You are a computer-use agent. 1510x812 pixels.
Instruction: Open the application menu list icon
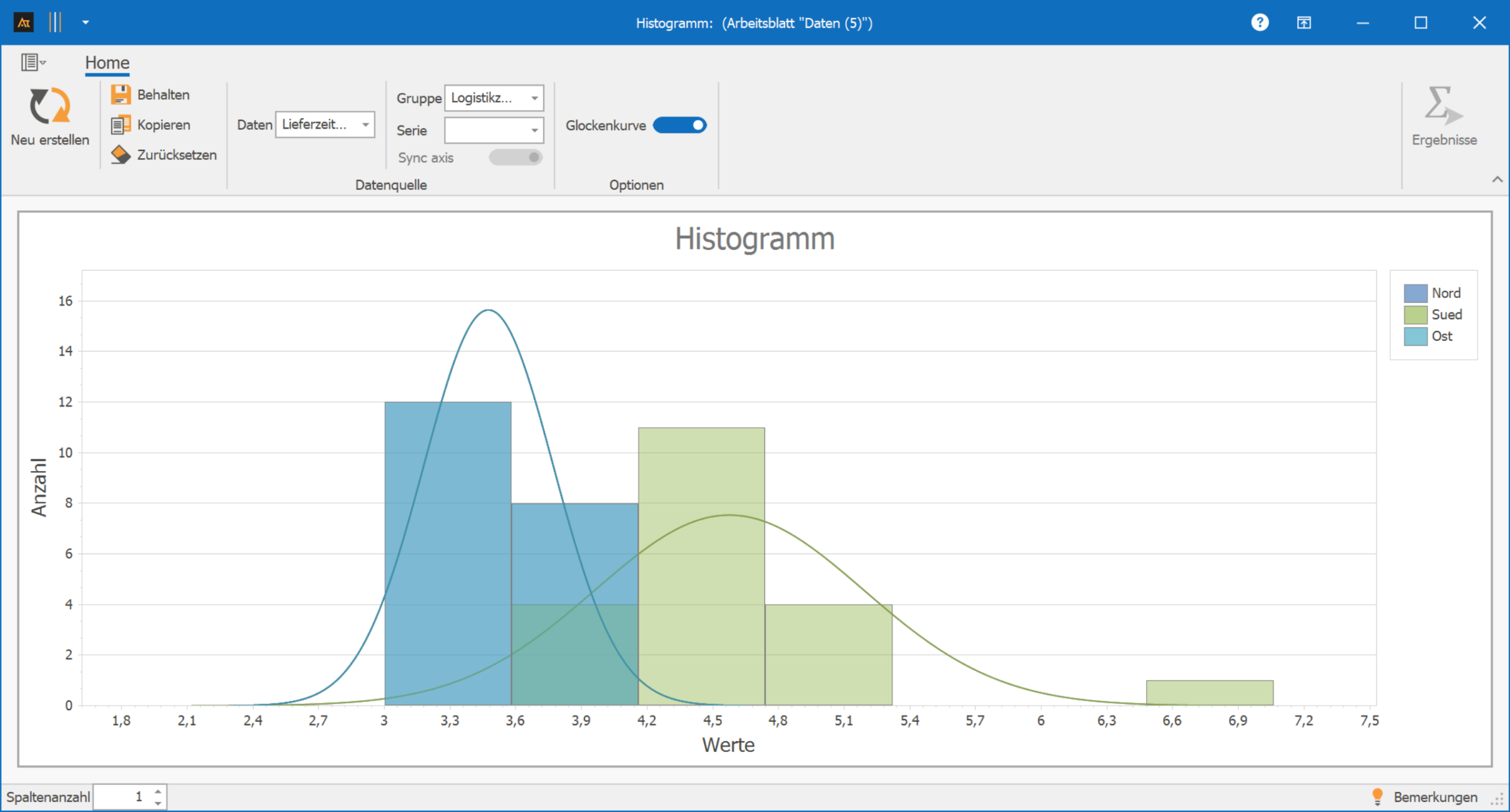click(x=32, y=62)
